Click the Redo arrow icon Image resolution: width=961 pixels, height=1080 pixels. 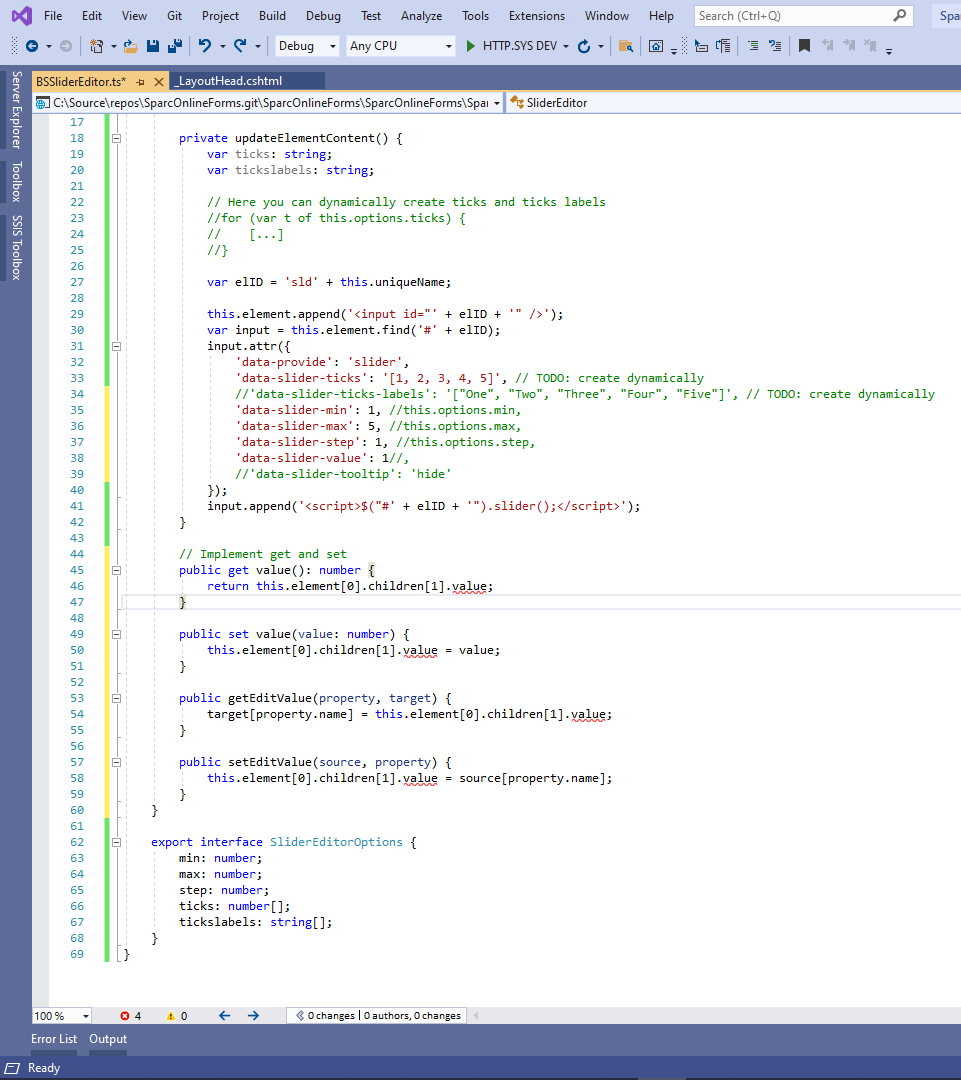[240, 46]
